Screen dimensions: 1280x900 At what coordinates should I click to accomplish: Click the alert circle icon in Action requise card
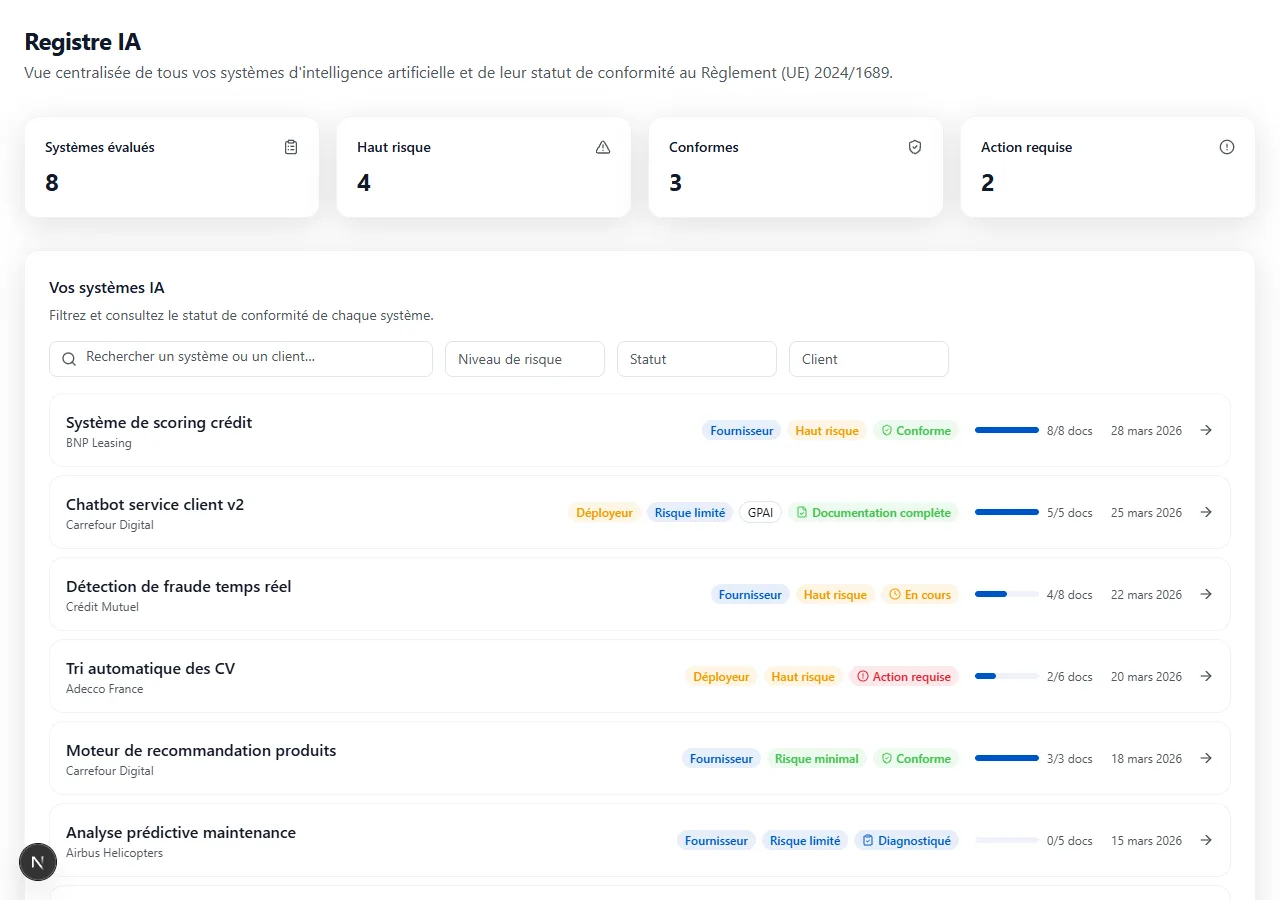pos(1227,147)
